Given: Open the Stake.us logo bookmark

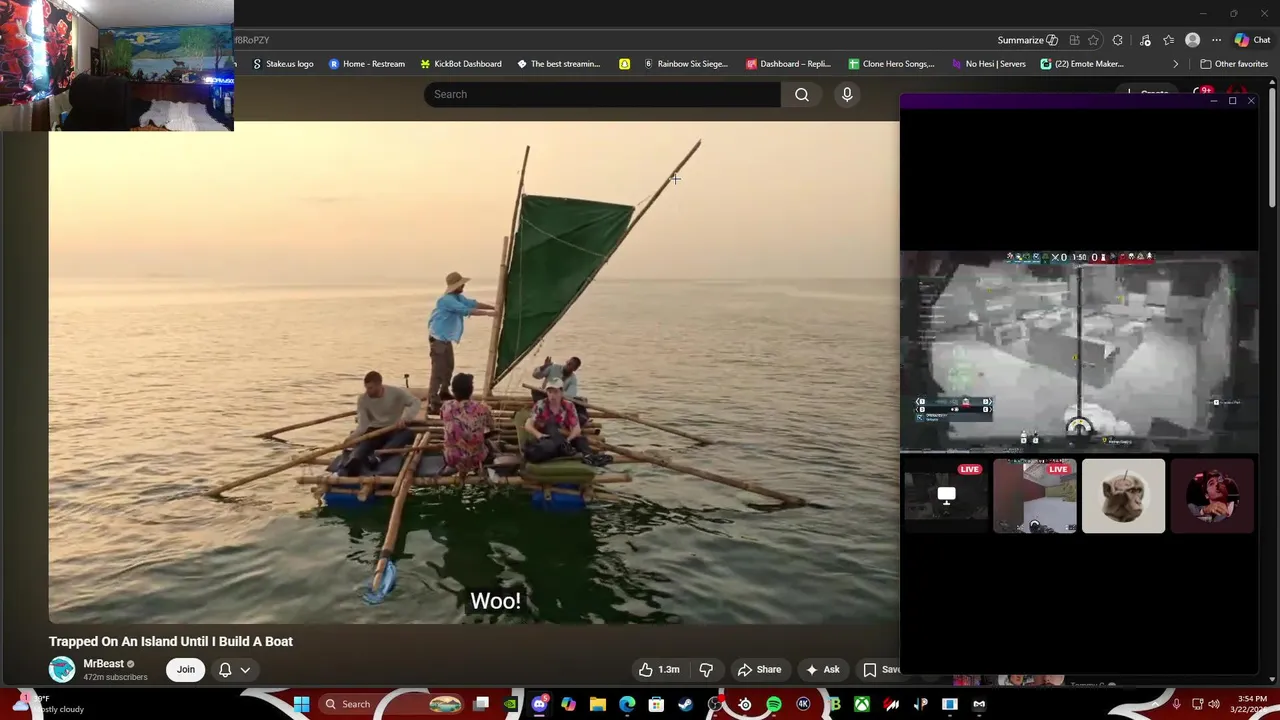Looking at the screenshot, I should tap(283, 64).
